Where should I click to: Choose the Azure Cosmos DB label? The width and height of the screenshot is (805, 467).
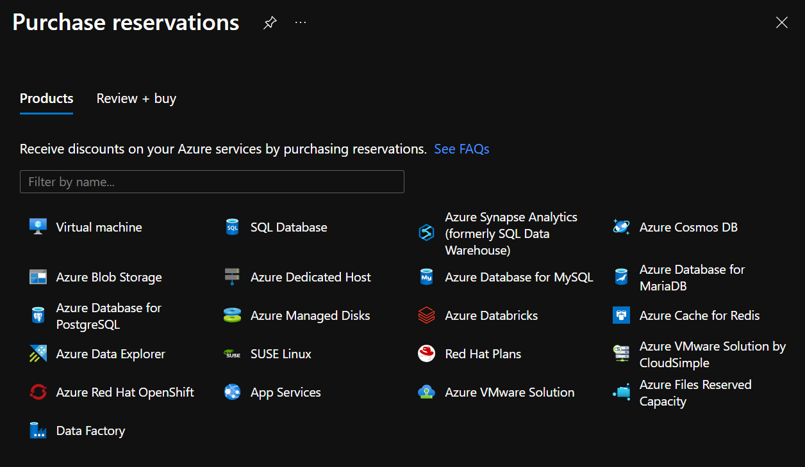click(x=688, y=227)
